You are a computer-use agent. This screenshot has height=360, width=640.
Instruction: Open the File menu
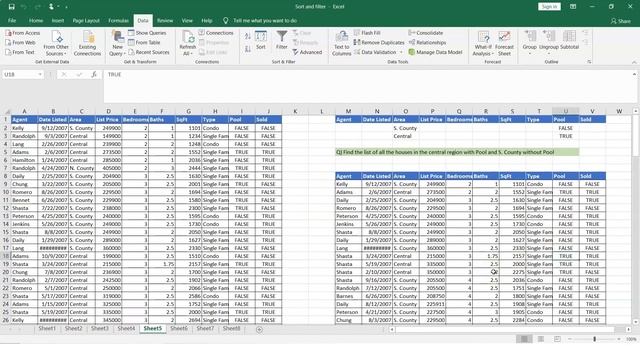pyautogui.click(x=12, y=20)
